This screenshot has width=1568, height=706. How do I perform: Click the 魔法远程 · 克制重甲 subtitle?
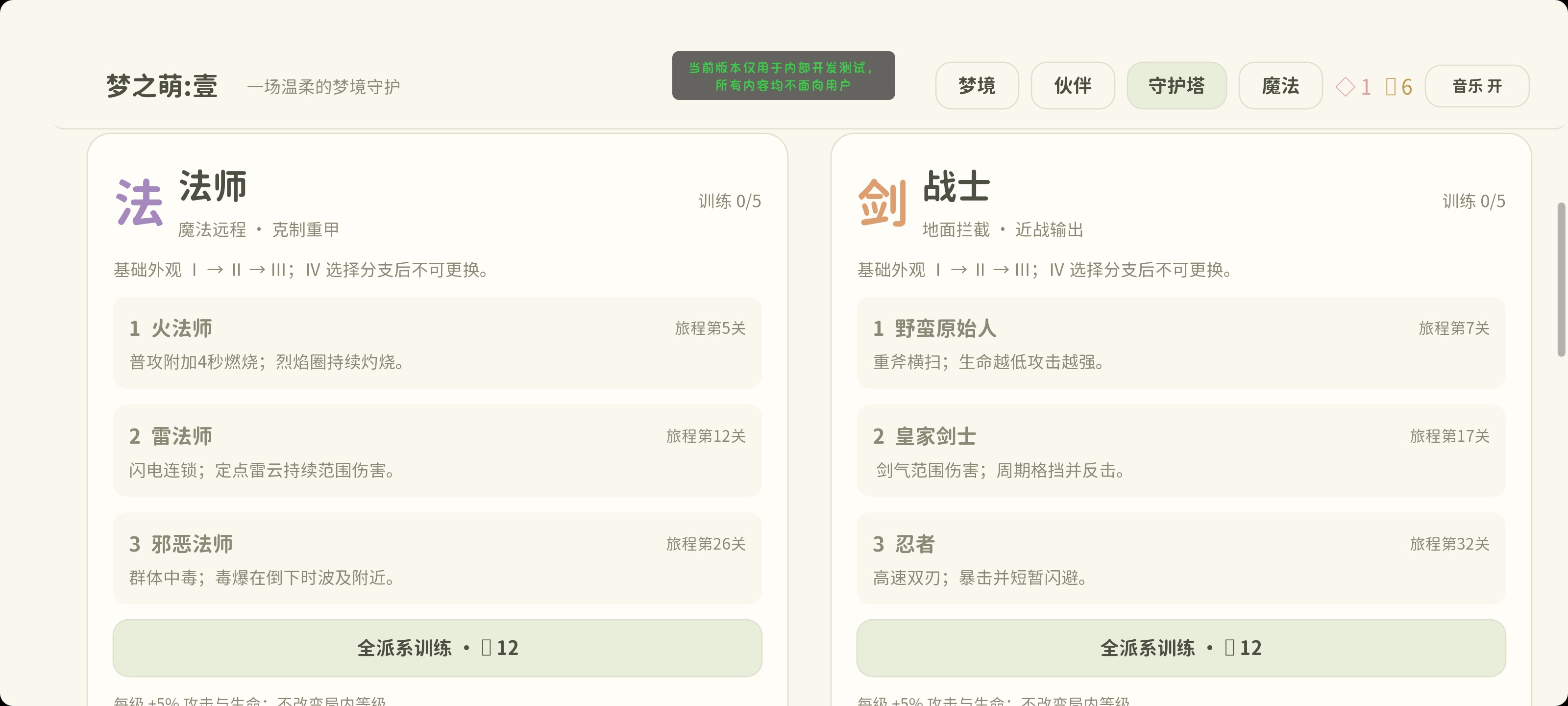[259, 229]
